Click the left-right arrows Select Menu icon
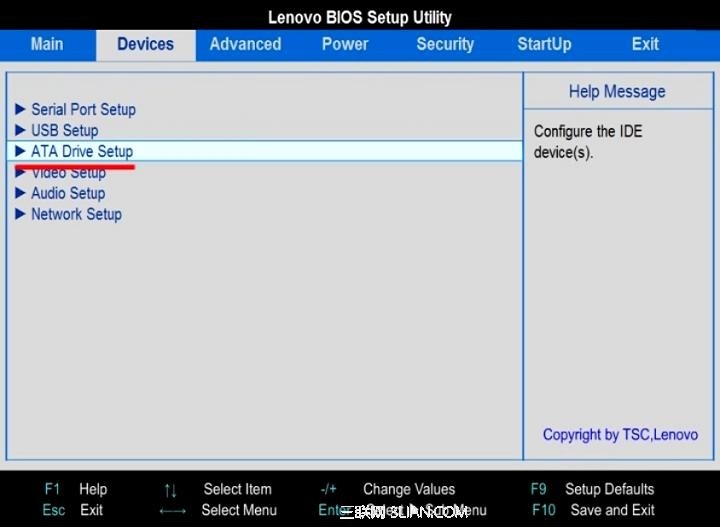The height and width of the screenshot is (527, 720). point(173,511)
